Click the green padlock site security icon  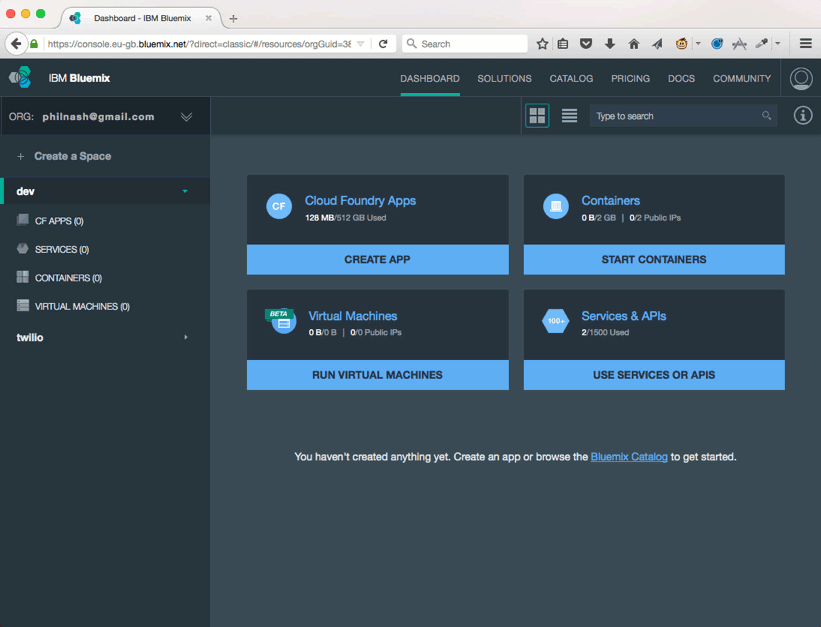tap(34, 43)
